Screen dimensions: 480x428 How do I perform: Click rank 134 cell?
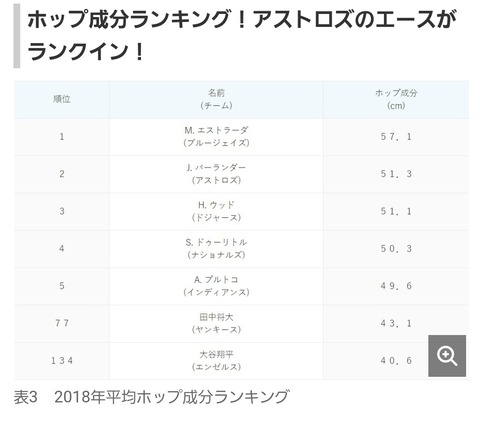point(62,361)
